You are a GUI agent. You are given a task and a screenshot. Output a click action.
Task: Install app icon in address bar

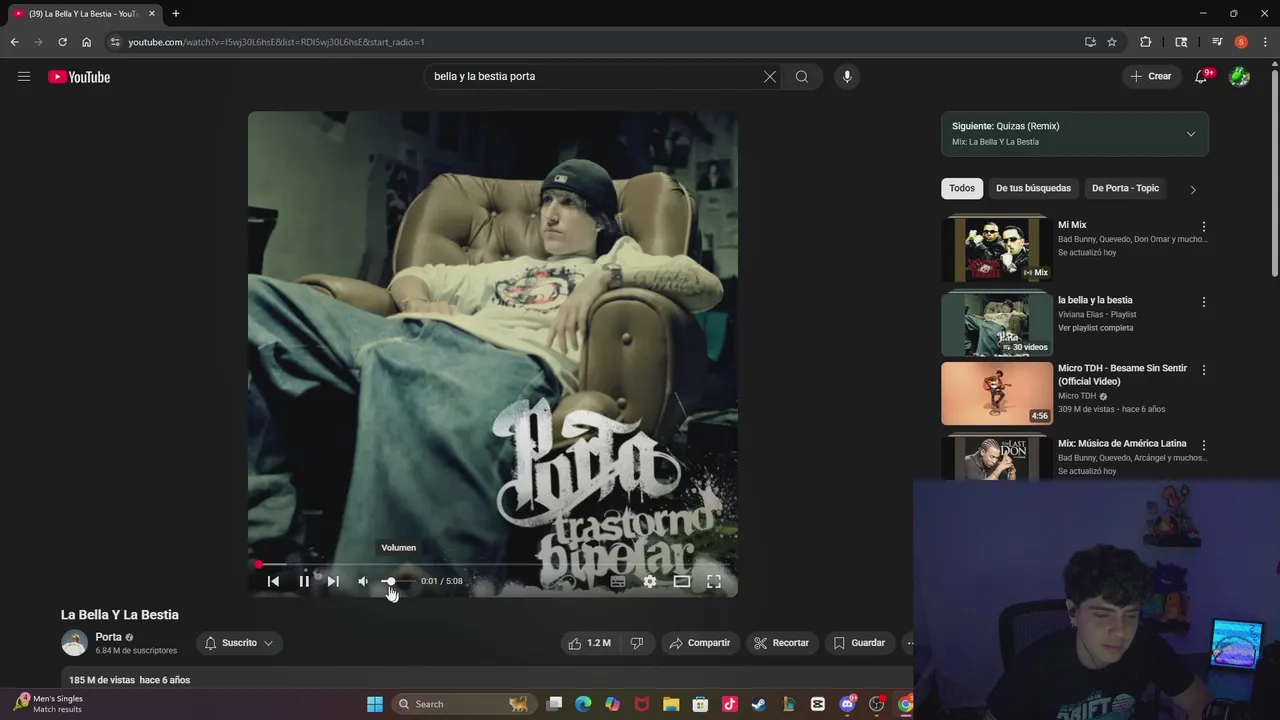[x=1090, y=42]
